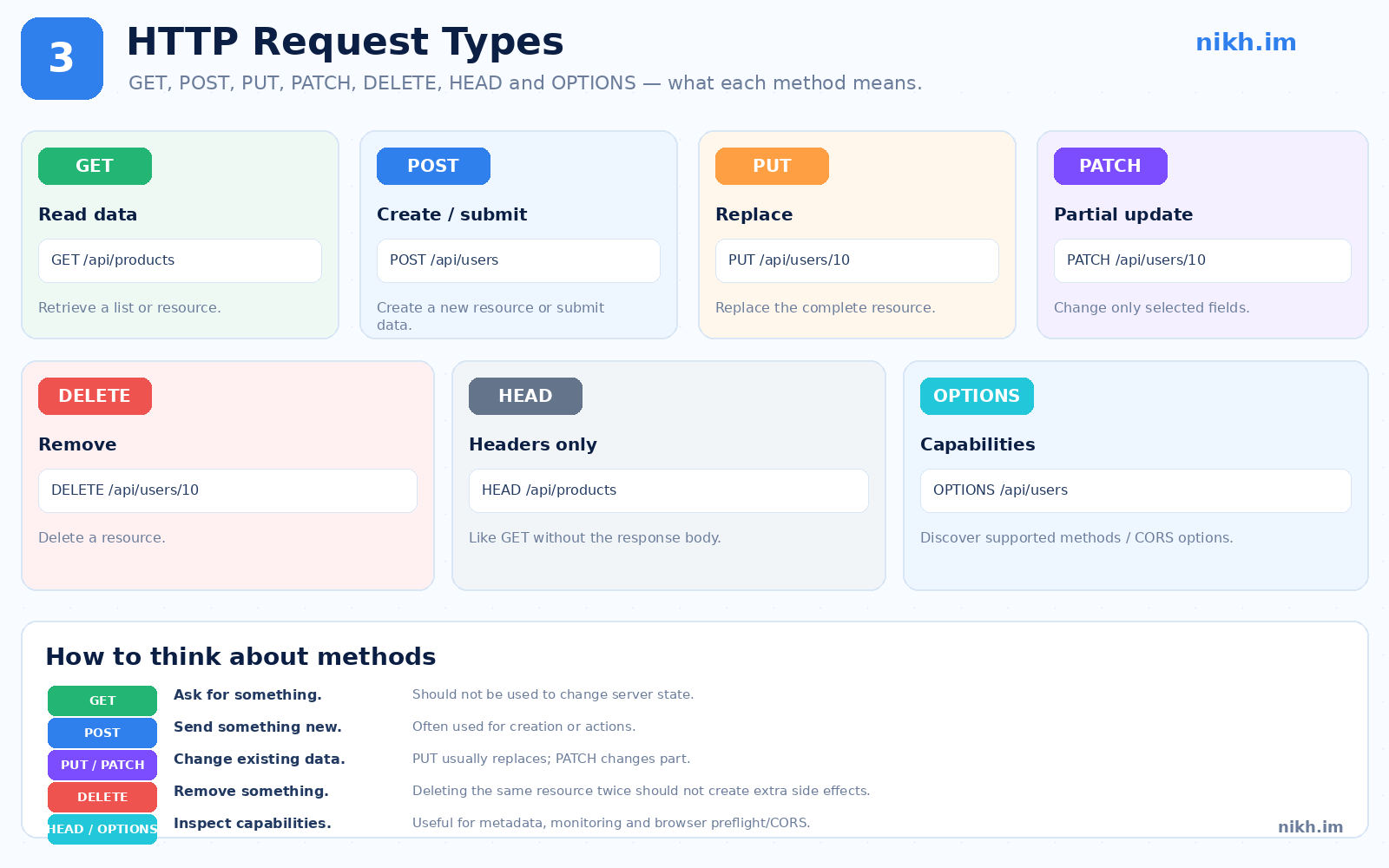Click the orange PUT badge
Viewport: 1389px width, 868px height.
pos(772,166)
